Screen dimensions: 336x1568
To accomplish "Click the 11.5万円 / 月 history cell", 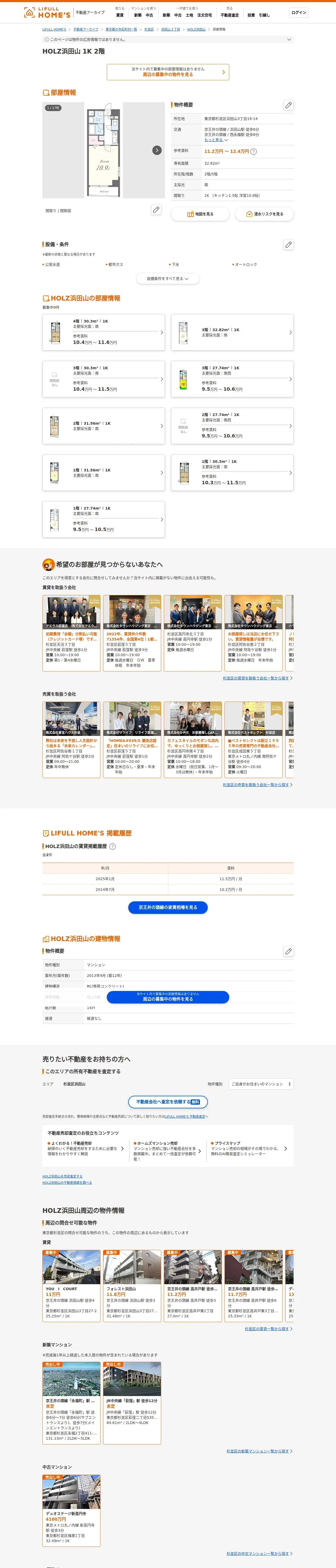I will click(231, 879).
